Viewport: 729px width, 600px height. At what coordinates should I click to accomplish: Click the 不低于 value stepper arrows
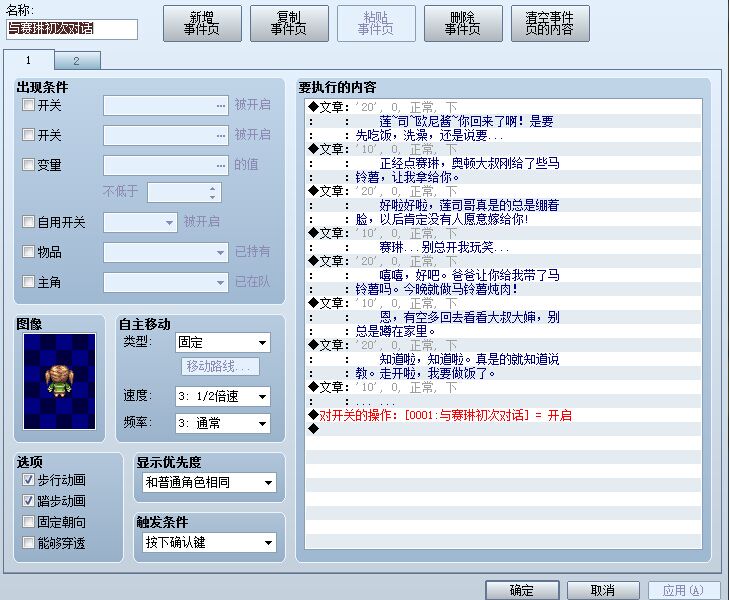212,192
